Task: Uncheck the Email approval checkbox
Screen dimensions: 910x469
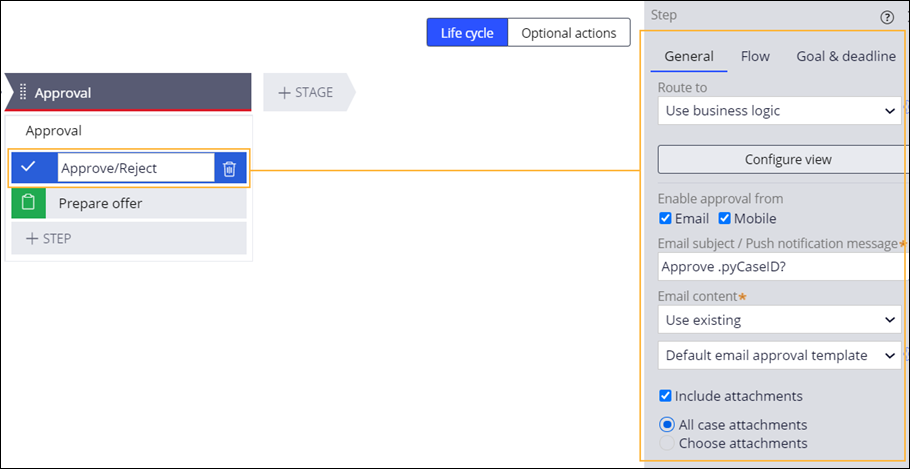Action: [x=665, y=219]
